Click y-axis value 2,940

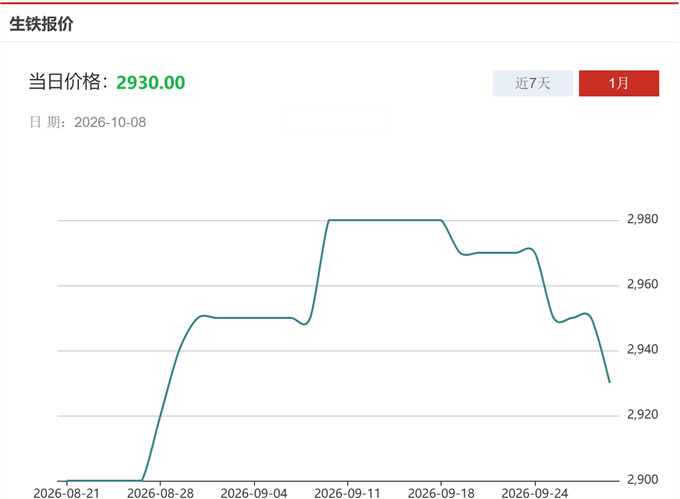click(x=643, y=349)
